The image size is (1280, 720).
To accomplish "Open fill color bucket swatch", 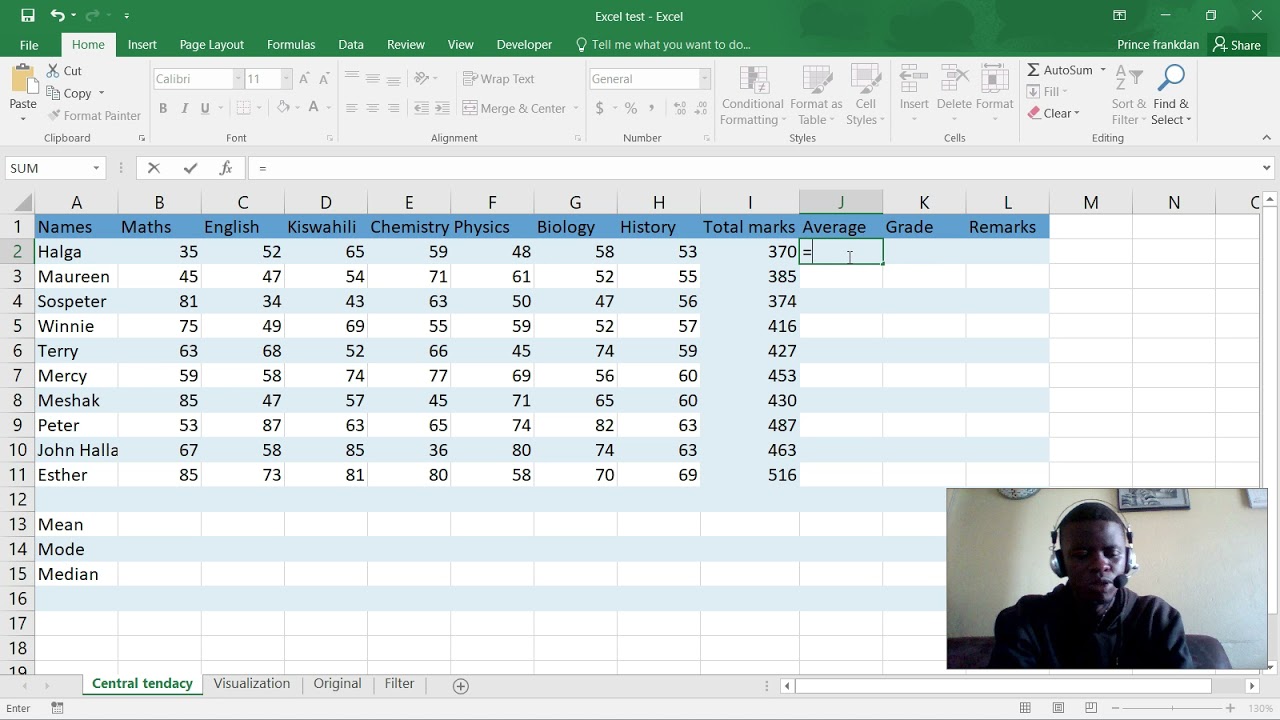I will pyautogui.click(x=283, y=108).
